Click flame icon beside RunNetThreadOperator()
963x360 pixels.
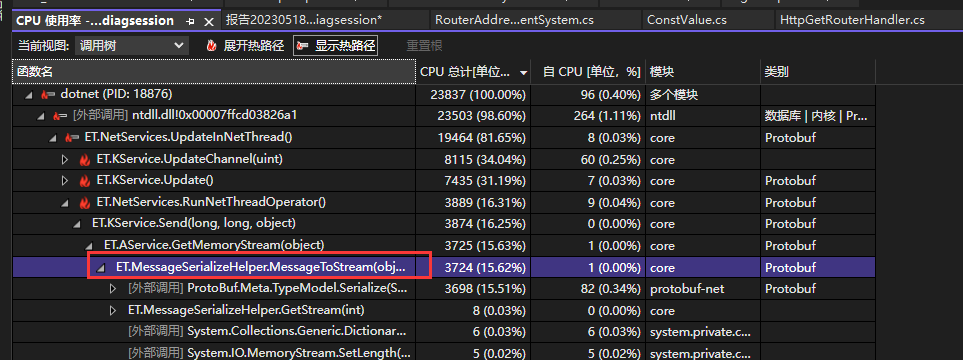[85, 203]
